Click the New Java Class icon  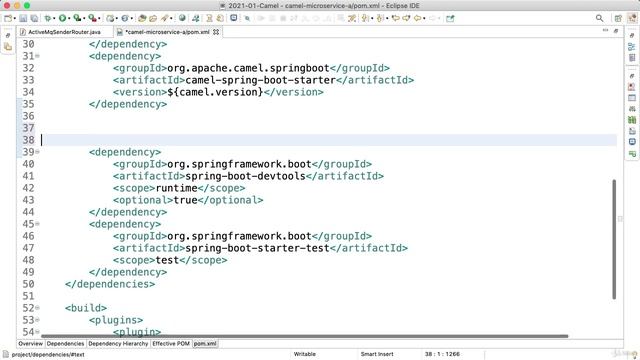125,18
